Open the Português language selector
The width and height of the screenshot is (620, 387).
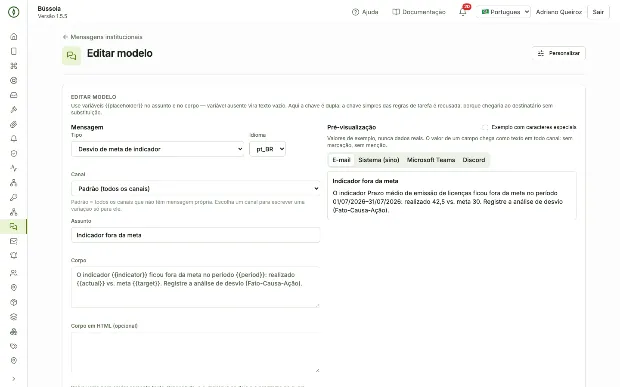504,12
